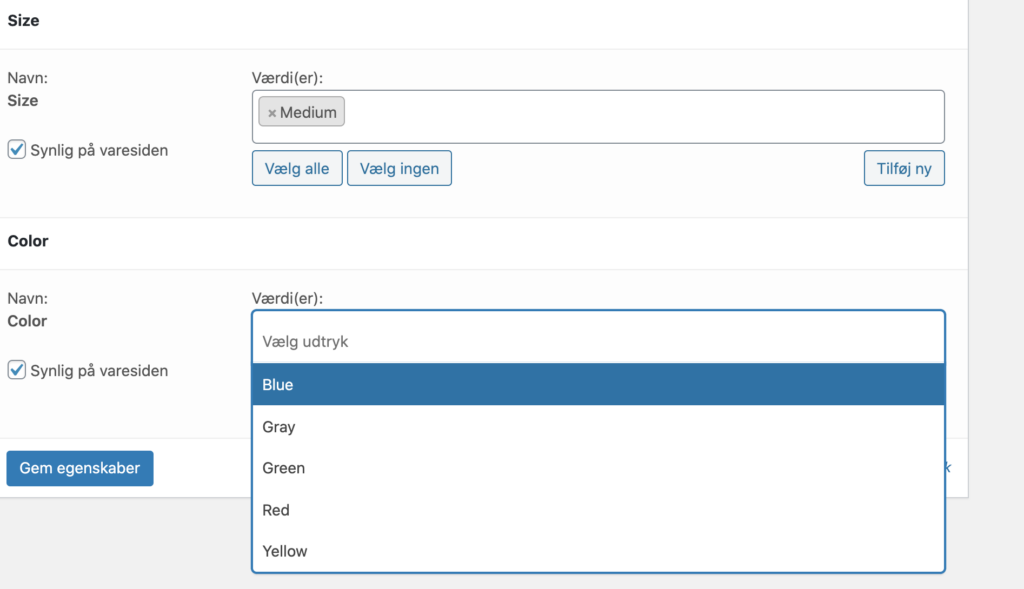
Task: Collapse the Color attribute header
Action: (28, 241)
